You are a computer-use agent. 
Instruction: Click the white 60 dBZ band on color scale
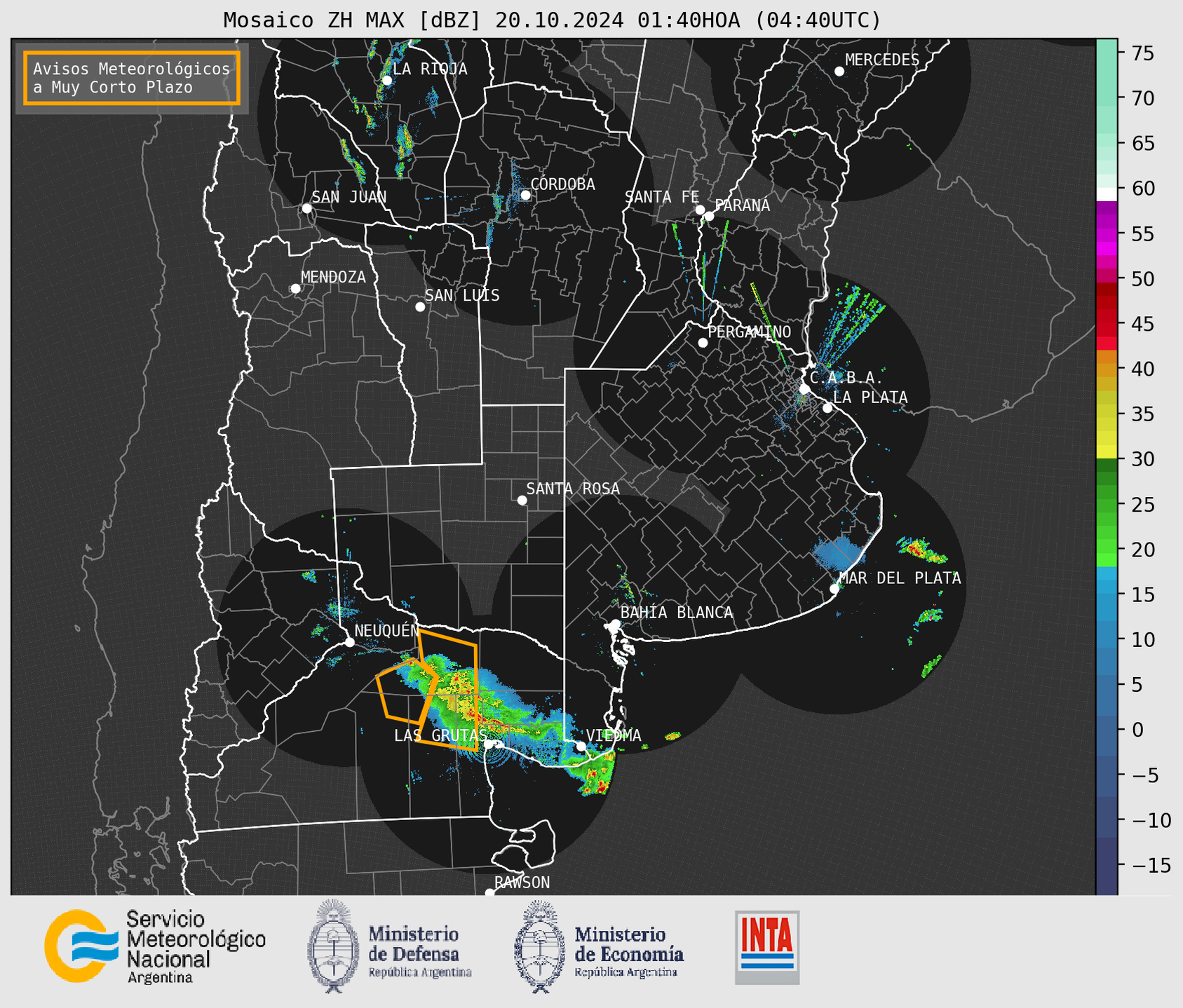click(1107, 194)
